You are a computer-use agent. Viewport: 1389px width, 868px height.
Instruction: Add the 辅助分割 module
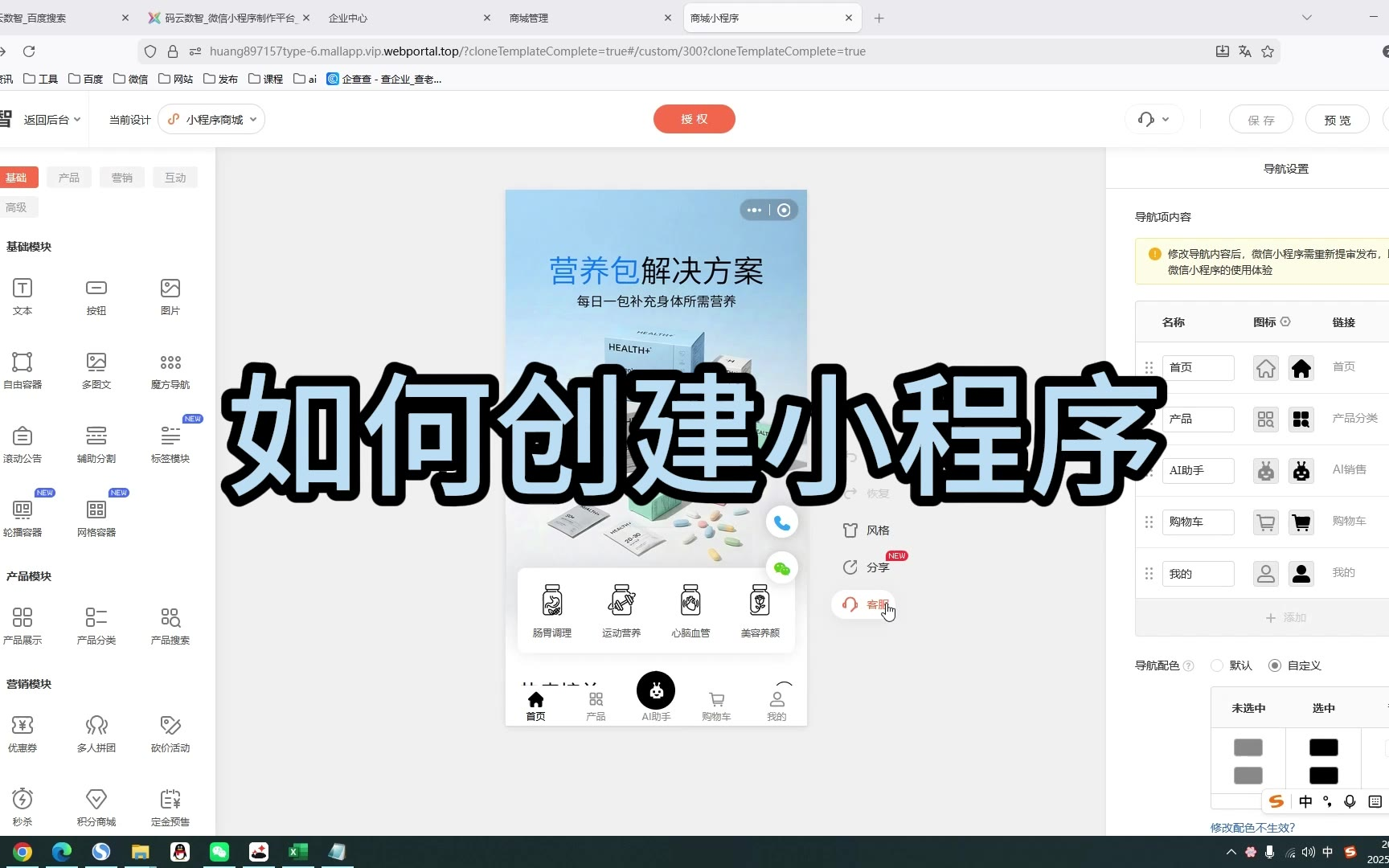pyautogui.click(x=96, y=444)
